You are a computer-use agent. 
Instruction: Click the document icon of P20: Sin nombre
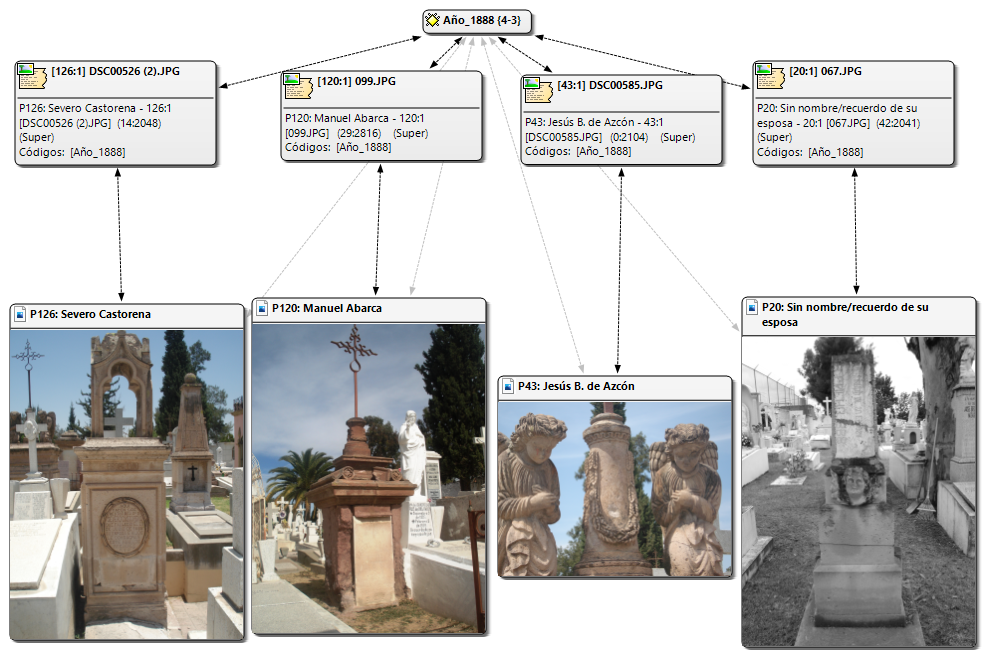751,308
